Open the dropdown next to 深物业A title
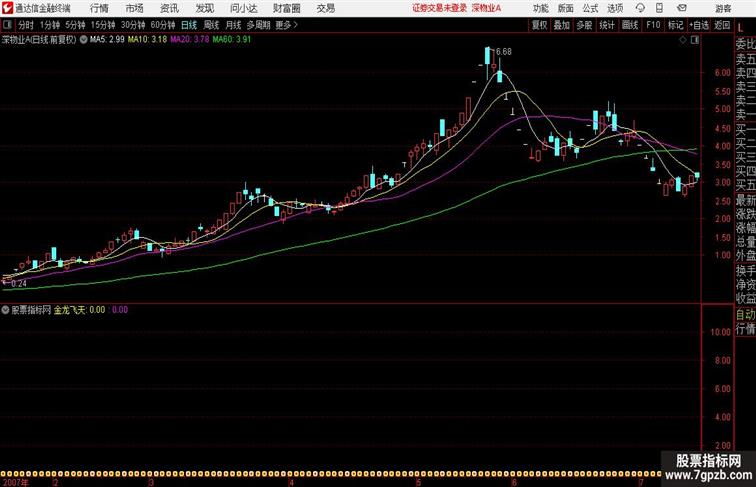756x487 pixels. 83,40
